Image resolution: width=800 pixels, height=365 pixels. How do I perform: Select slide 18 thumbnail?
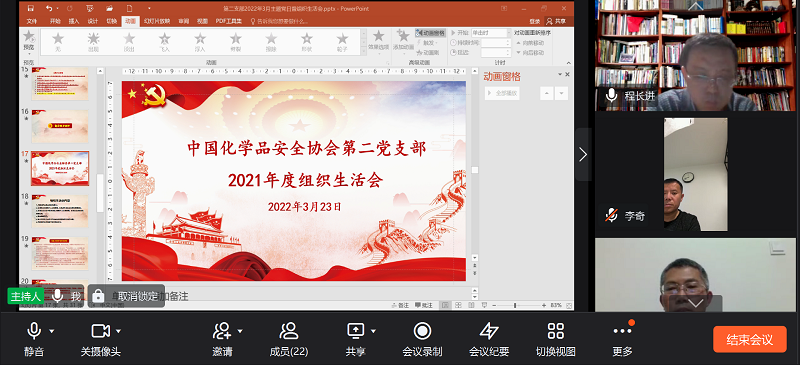(x=60, y=211)
